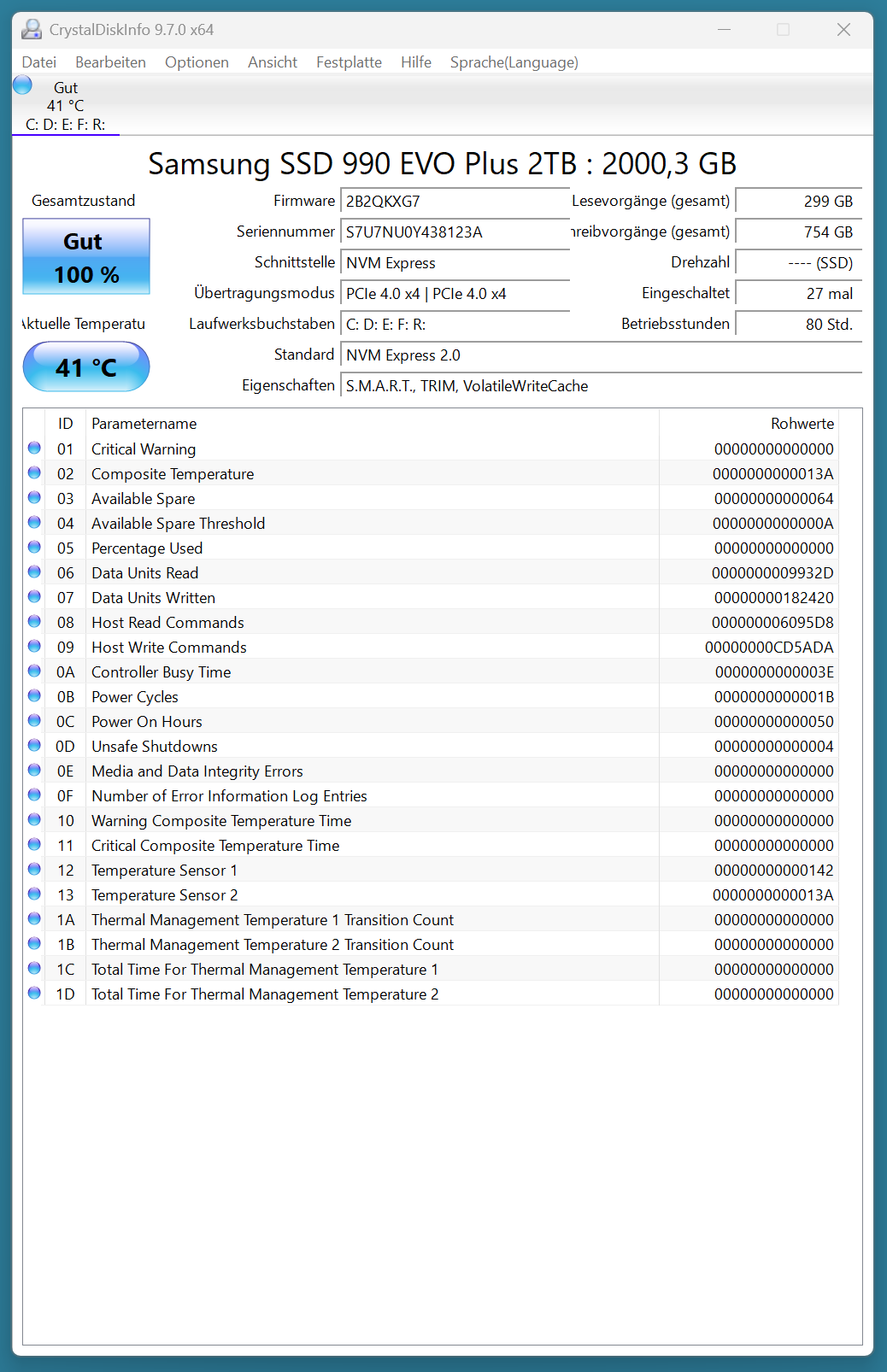The width and height of the screenshot is (887, 1372).
Task: Click the status orb for Host Write Commands
Action: [34, 646]
